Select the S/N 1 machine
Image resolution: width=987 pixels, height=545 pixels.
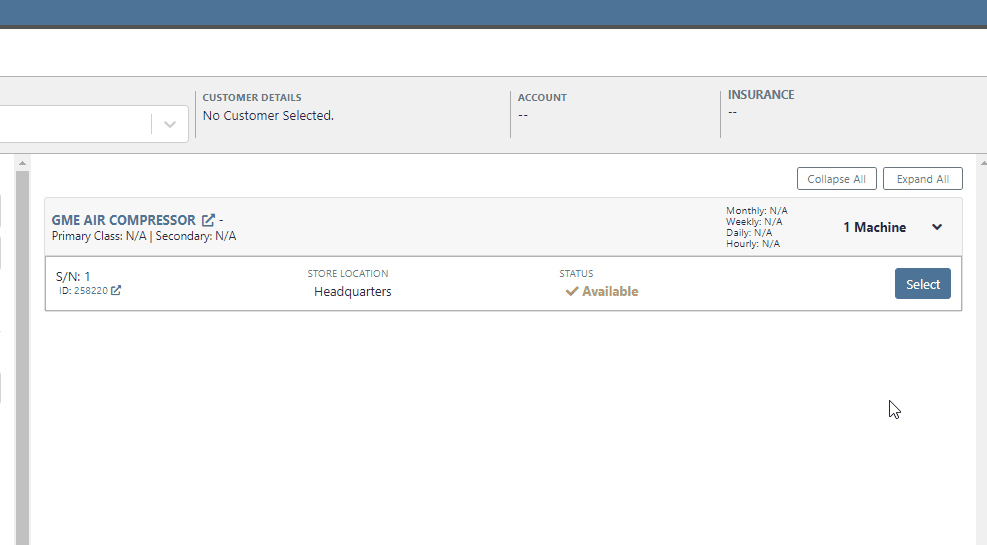pyautogui.click(x=923, y=284)
